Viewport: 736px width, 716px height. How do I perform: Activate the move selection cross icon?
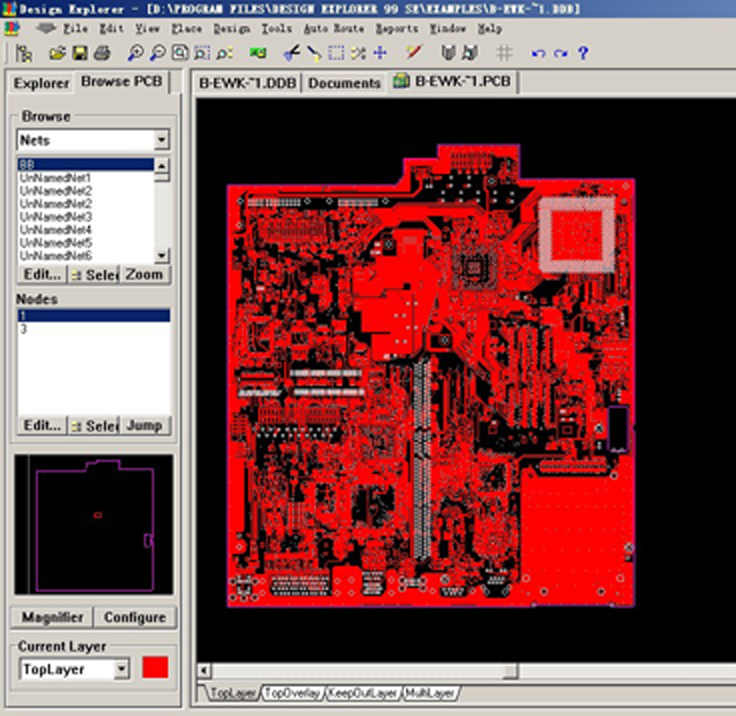[x=380, y=53]
